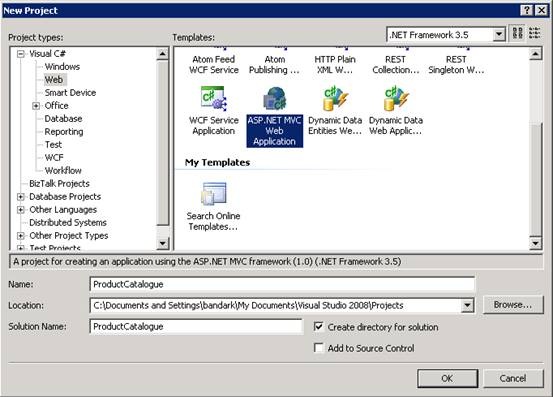Switch templates view to large icons
553x397 pixels.
(517, 33)
